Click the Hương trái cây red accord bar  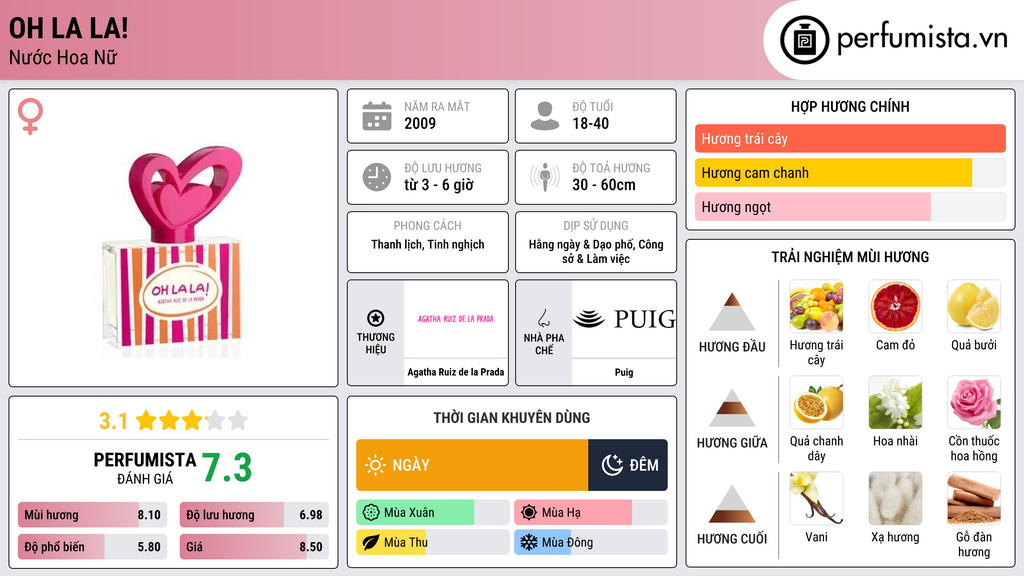pos(850,138)
